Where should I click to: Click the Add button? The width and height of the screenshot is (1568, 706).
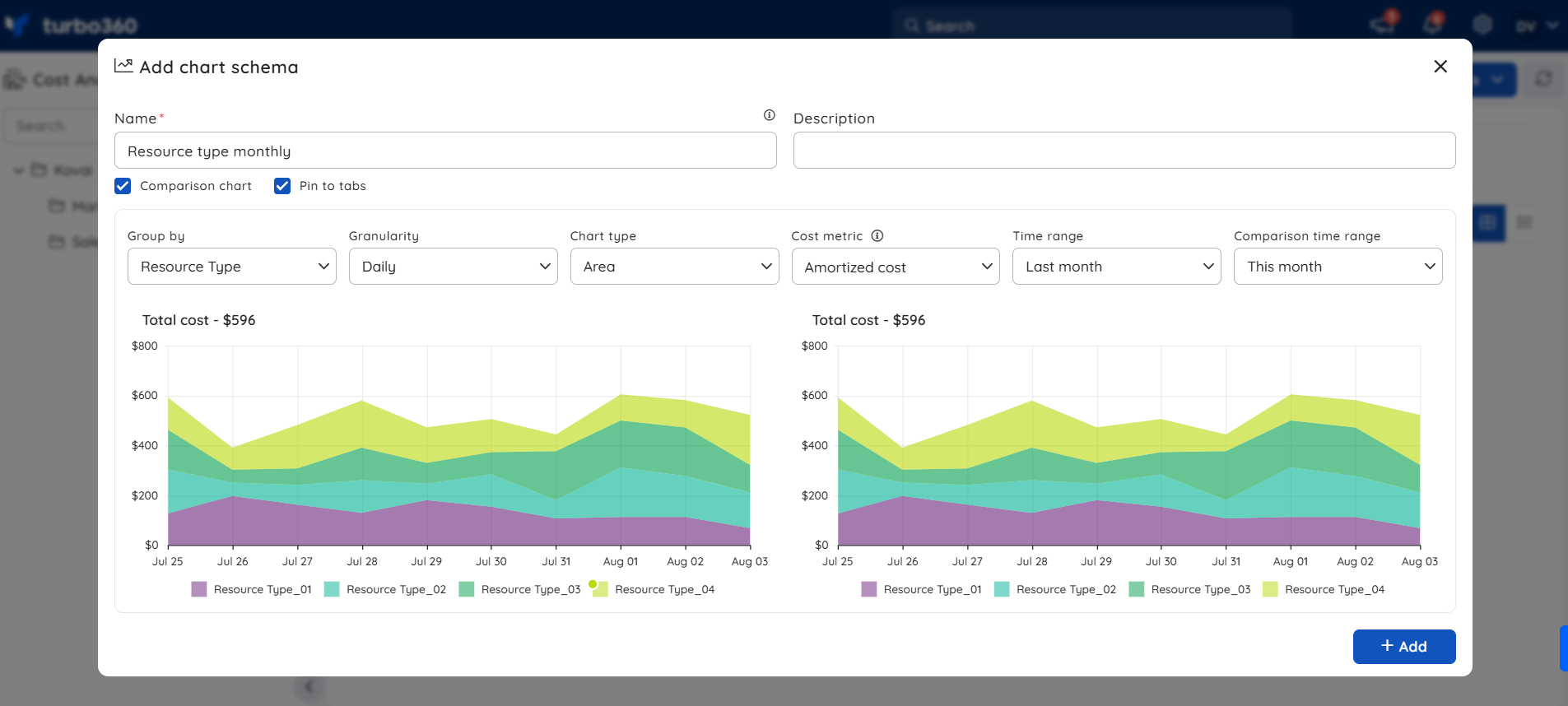(1404, 647)
